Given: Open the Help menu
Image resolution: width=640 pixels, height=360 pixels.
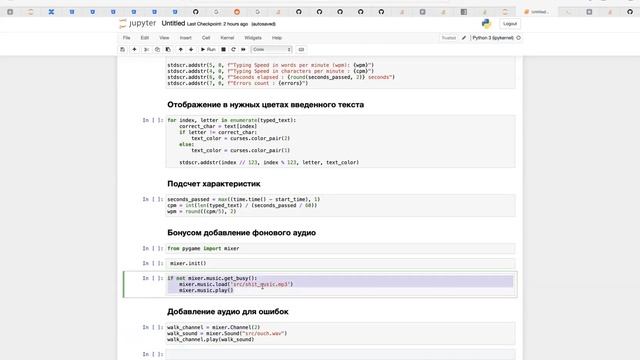Looking at the screenshot, I should coord(277,38).
